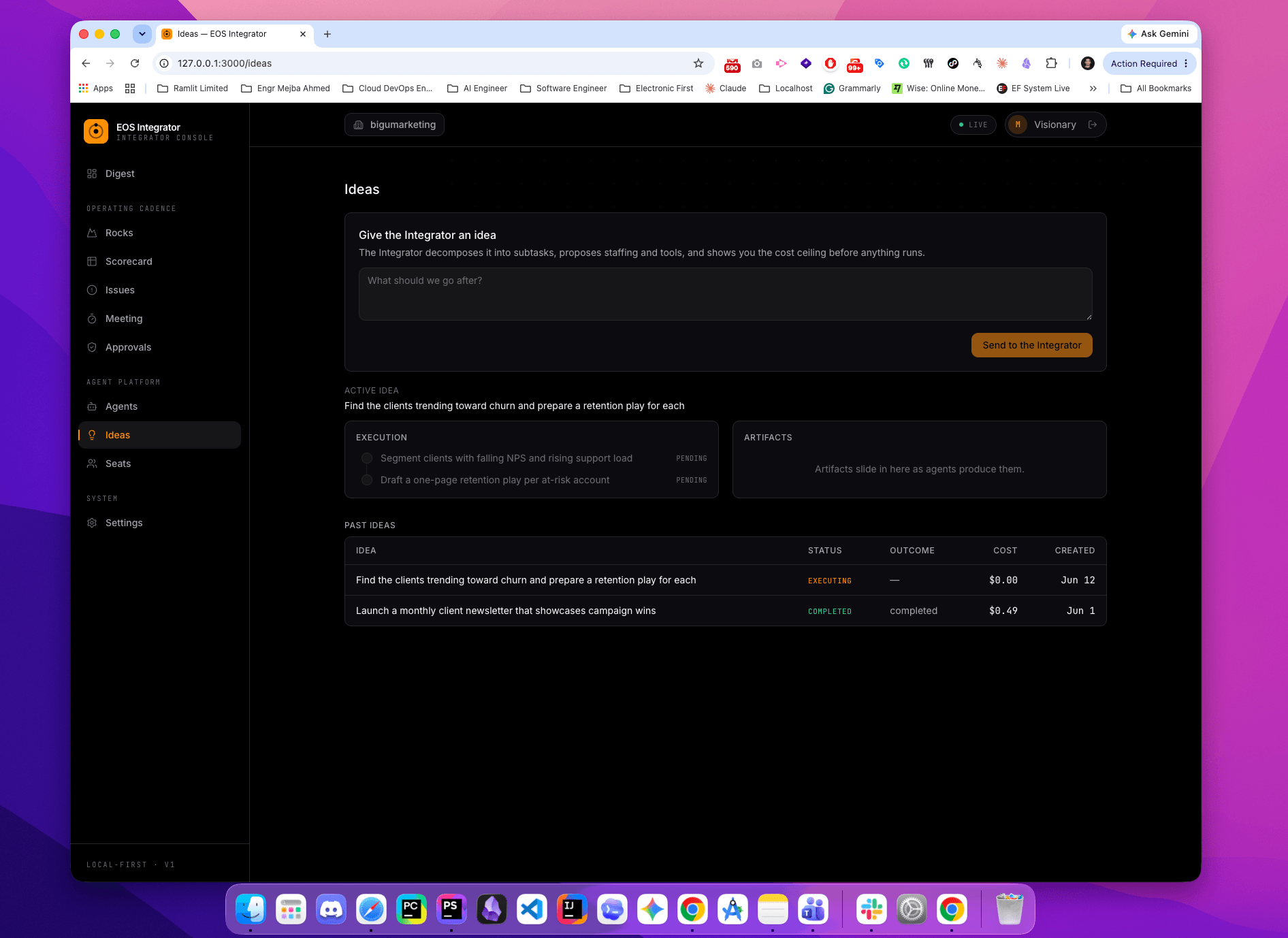Click the site info icon in address bar
Viewport: 1288px width, 938px height.
pos(164,63)
